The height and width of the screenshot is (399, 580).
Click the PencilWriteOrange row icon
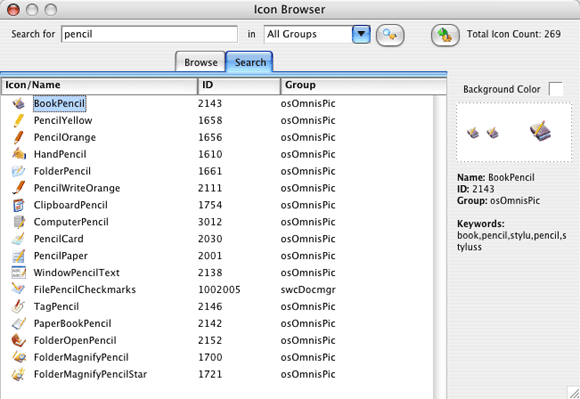[18, 188]
